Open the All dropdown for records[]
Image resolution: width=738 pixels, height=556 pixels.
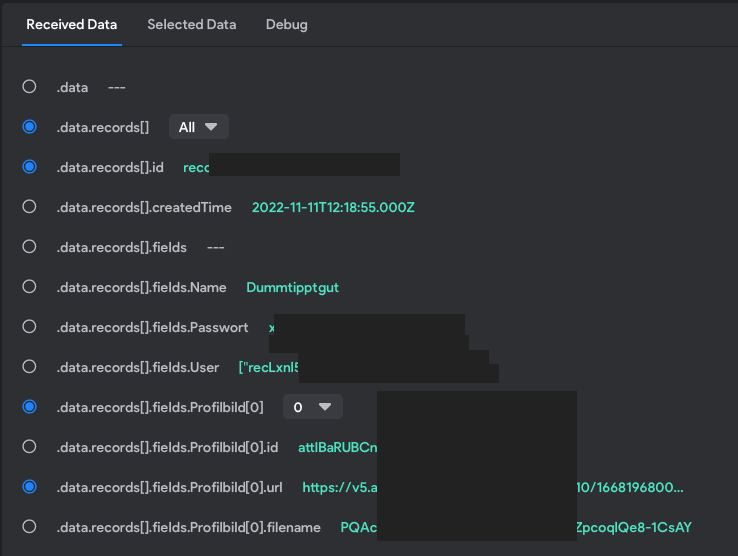click(199, 127)
